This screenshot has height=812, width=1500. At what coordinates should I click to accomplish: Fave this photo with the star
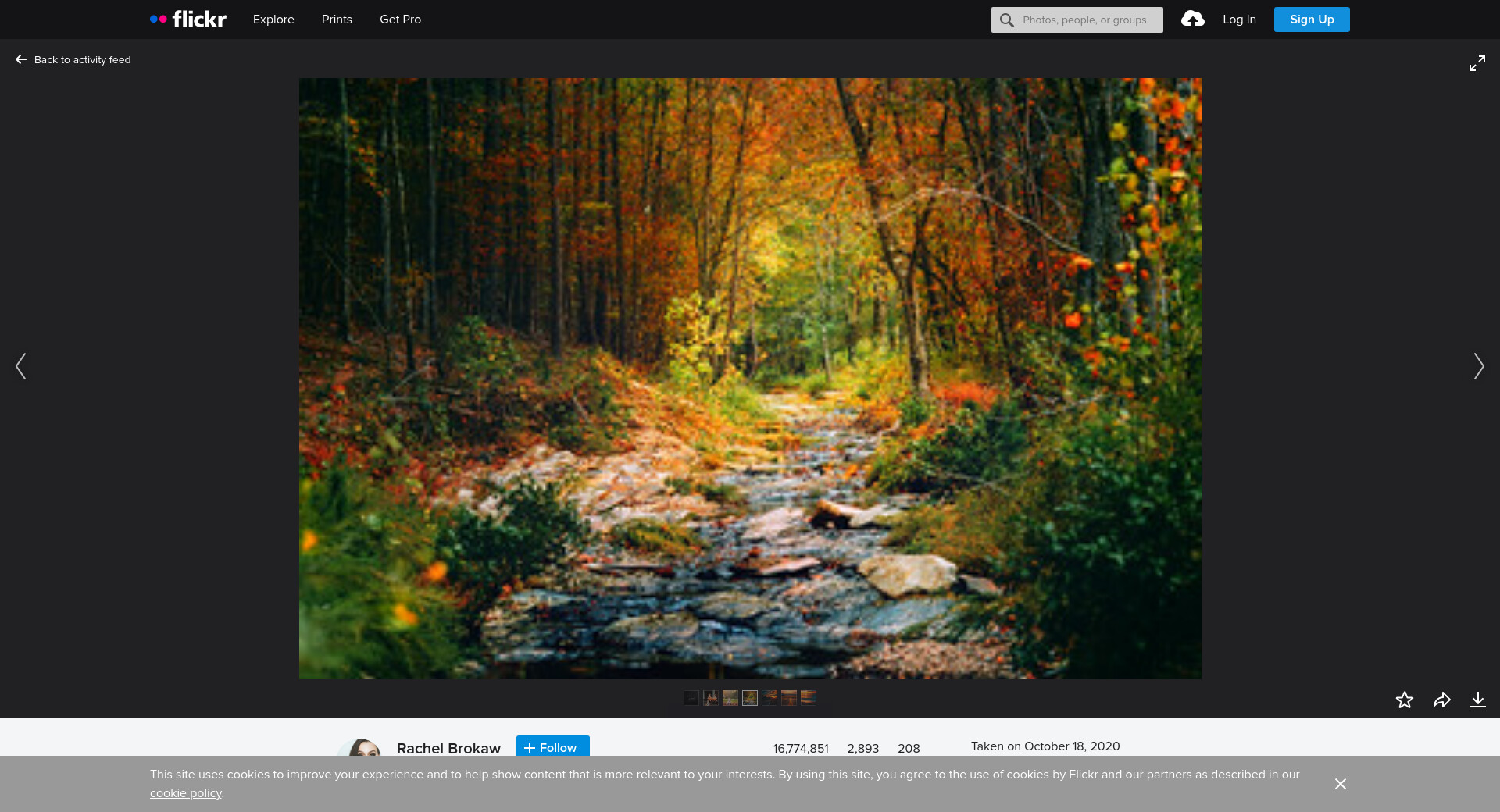1404,700
